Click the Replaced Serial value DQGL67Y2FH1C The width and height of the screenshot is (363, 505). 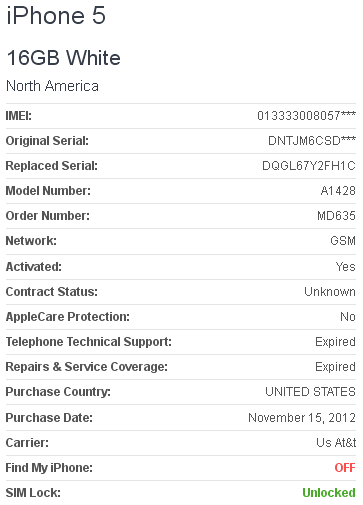[309, 166]
